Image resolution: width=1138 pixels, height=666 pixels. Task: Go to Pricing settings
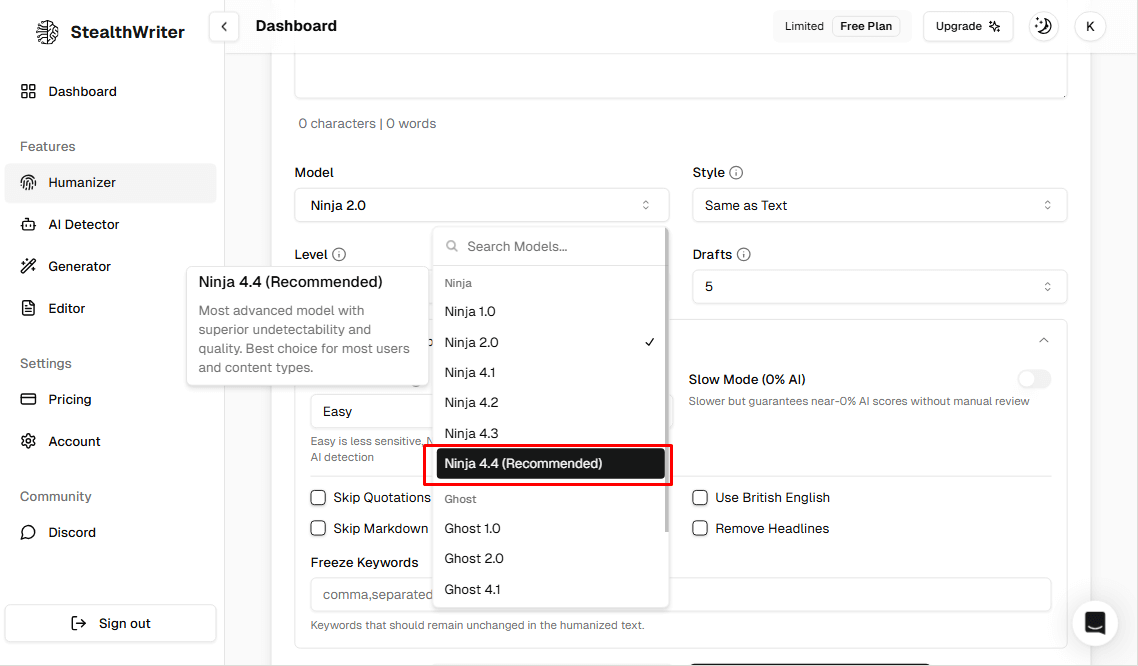tap(110, 399)
